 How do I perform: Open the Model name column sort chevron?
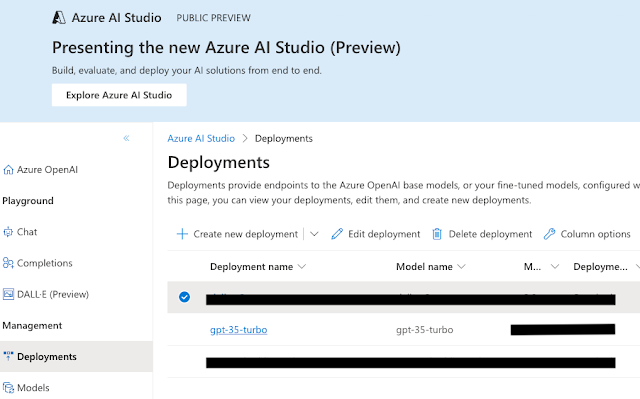(461, 267)
